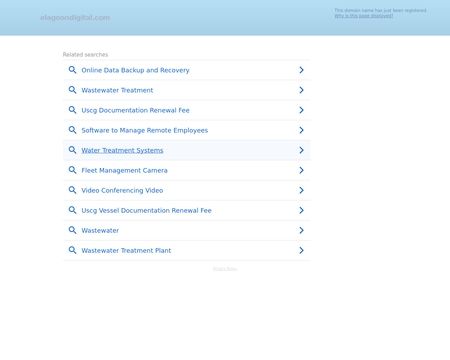This screenshot has width=450, height=360.
Task: Click chevron arrow on Uscg Vessel Documentation Renewal Fee row
Action: [301, 210]
